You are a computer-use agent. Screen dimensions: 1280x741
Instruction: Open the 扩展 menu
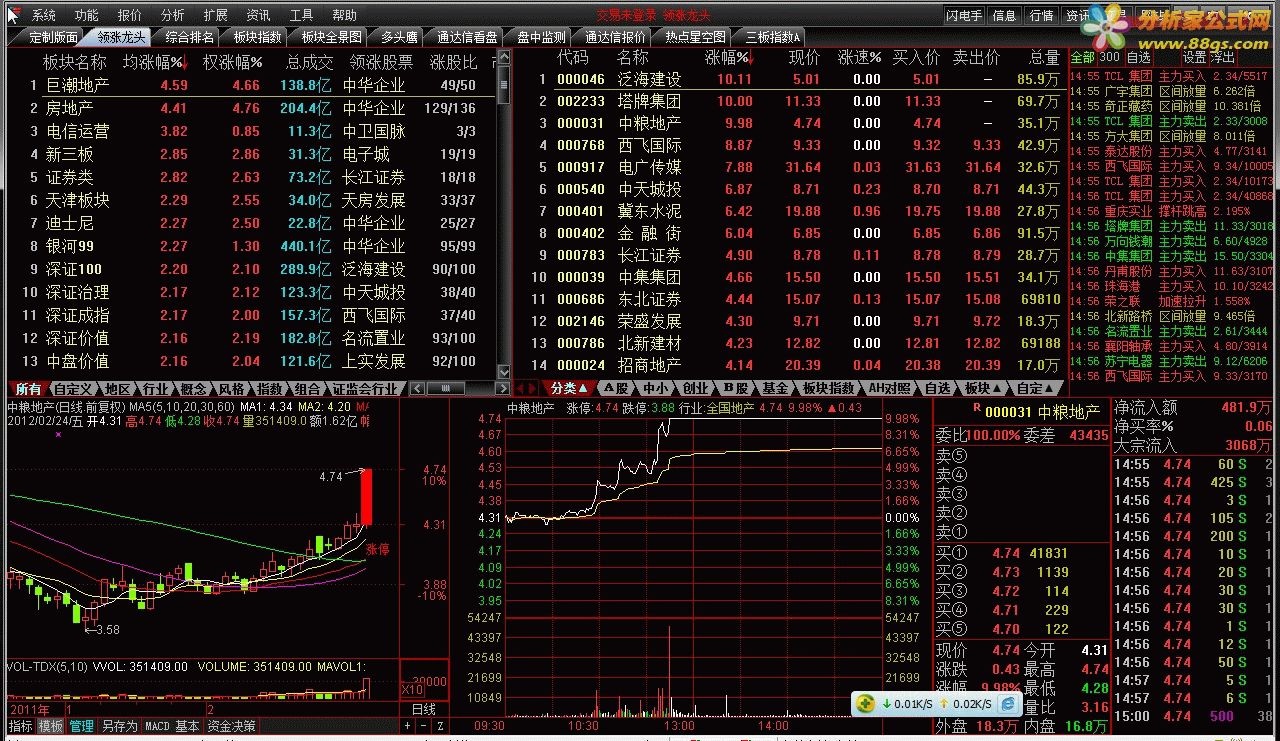(216, 15)
